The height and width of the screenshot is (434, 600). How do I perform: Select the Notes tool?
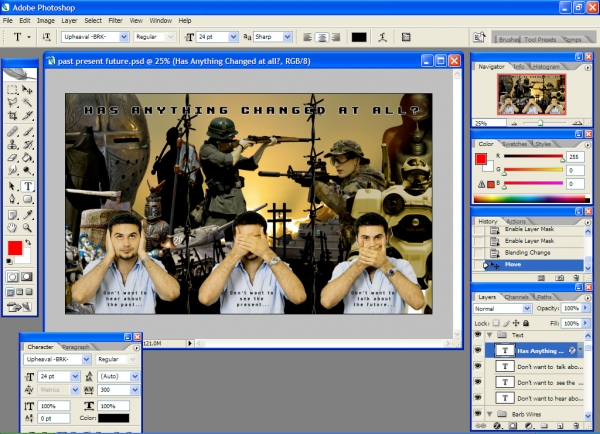point(12,215)
